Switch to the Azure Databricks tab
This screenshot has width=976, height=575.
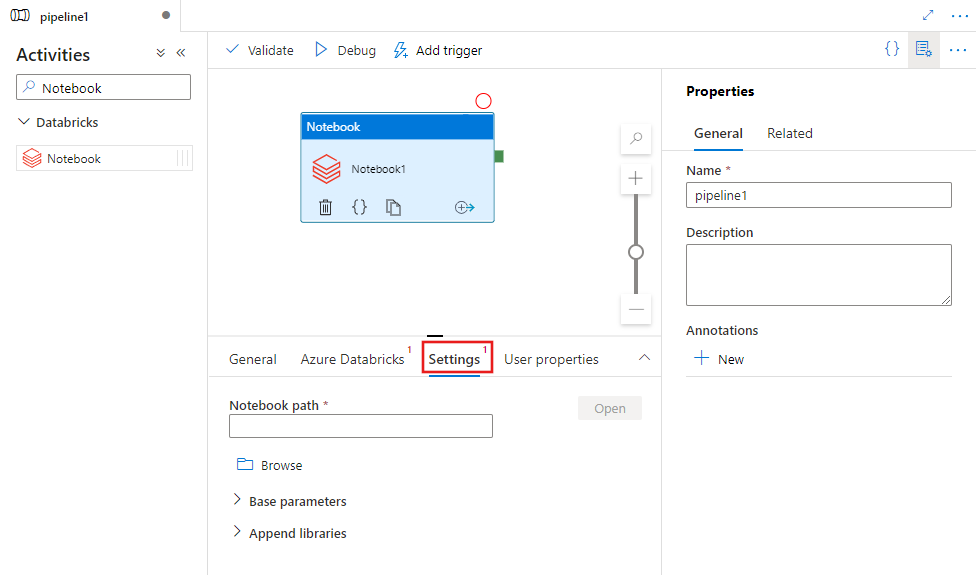pyautogui.click(x=352, y=359)
